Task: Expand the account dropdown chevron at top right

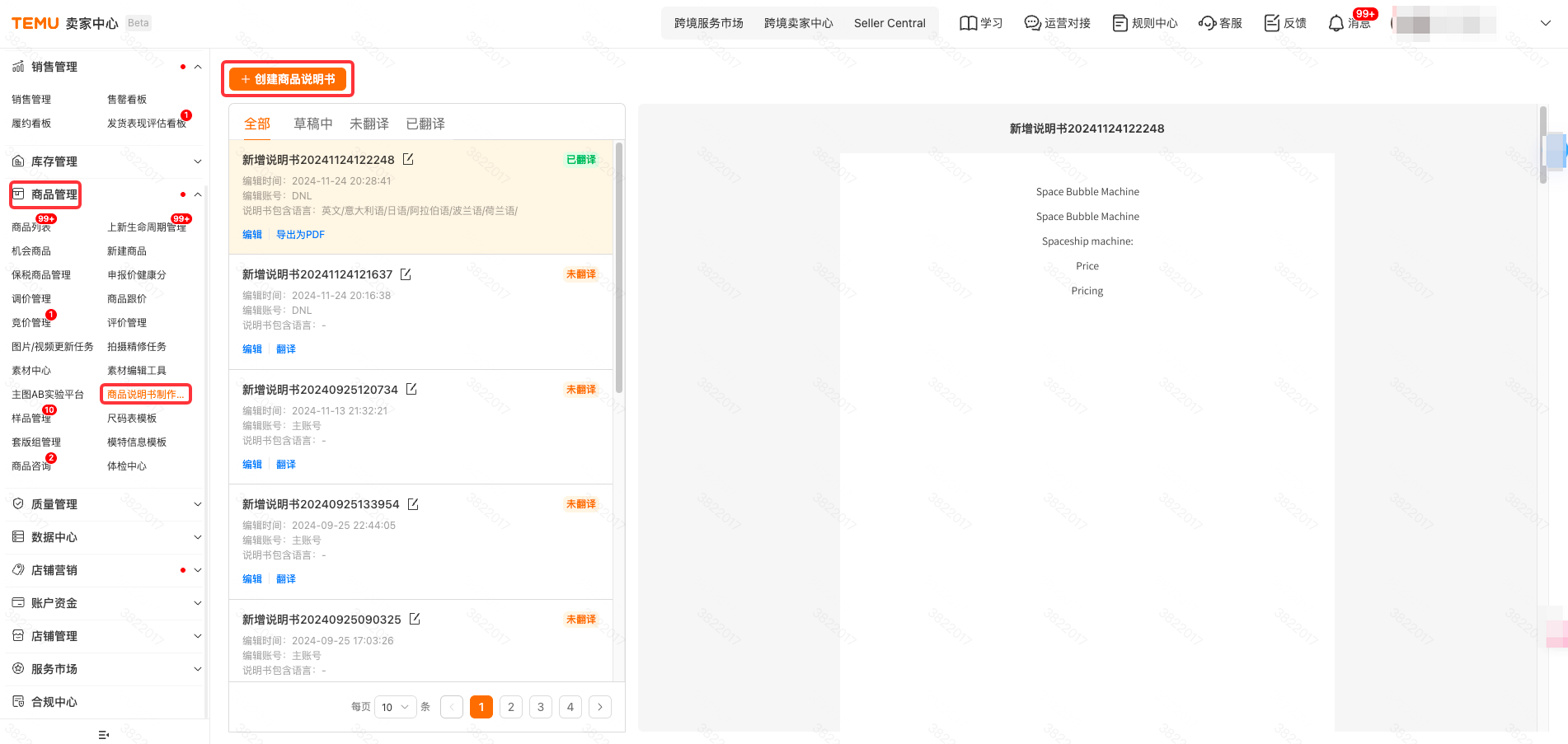Action: coord(1545,23)
